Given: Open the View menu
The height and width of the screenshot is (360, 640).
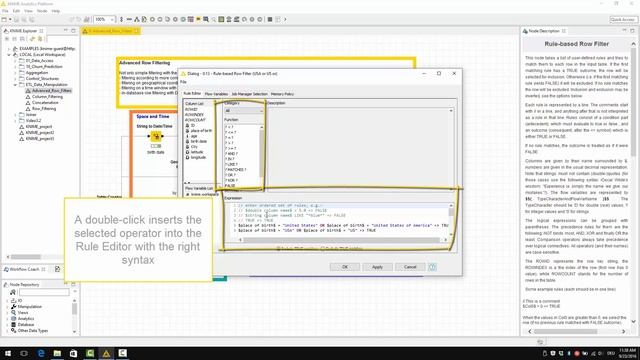Looking at the screenshot, I should point(28,11).
